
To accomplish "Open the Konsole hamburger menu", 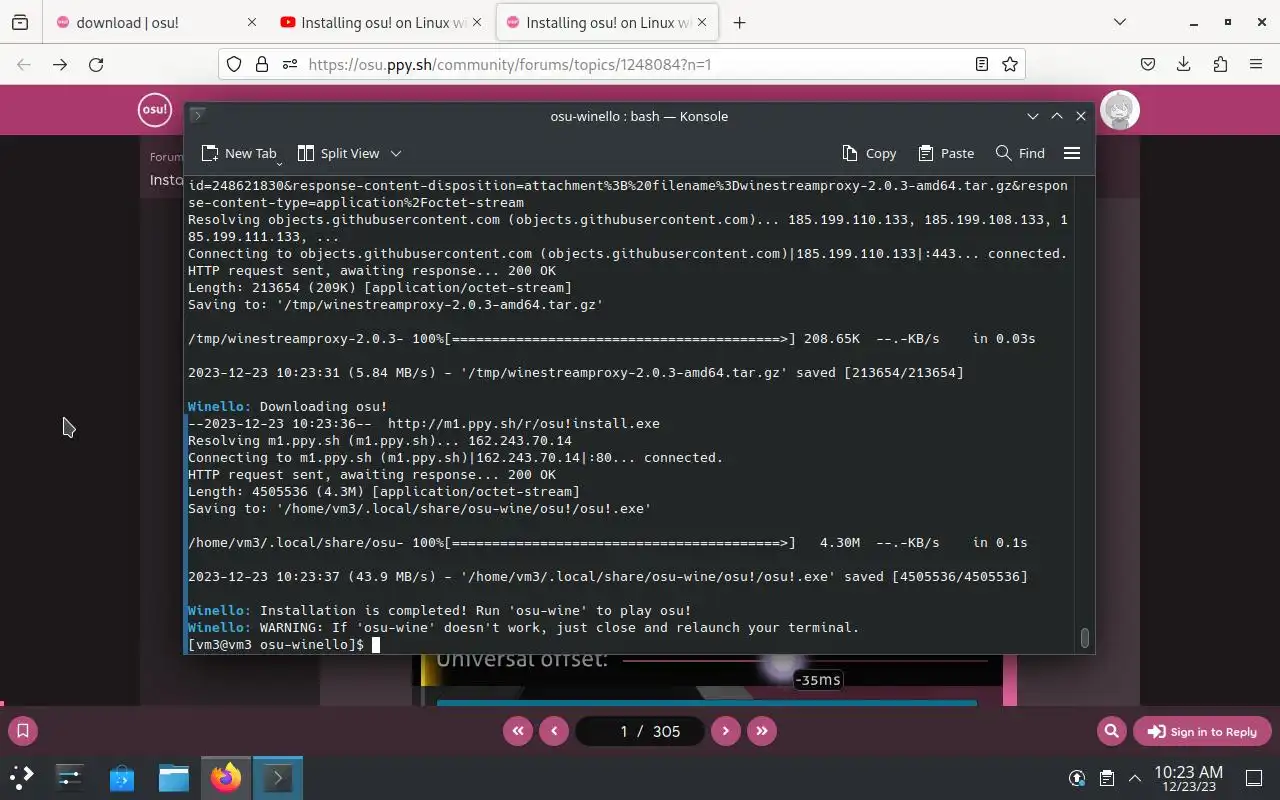I will (x=1072, y=153).
